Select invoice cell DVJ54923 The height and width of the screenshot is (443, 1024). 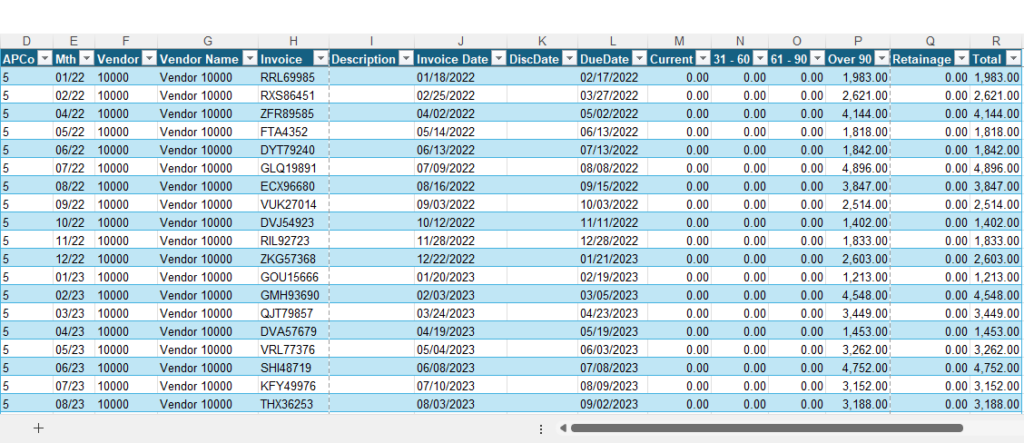point(293,223)
